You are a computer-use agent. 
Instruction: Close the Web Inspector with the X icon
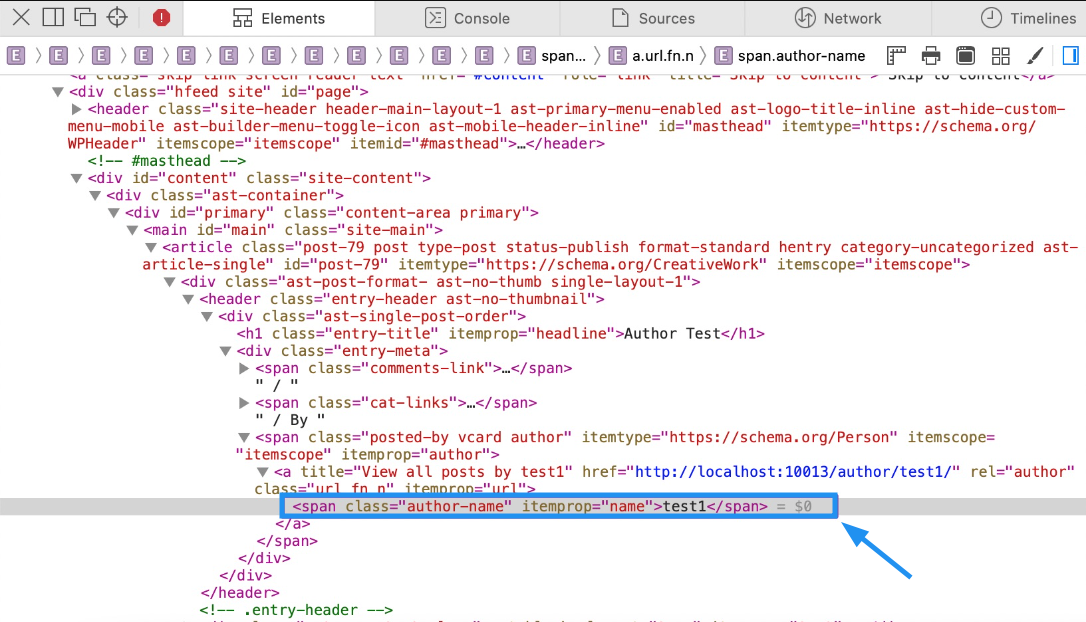[21, 17]
